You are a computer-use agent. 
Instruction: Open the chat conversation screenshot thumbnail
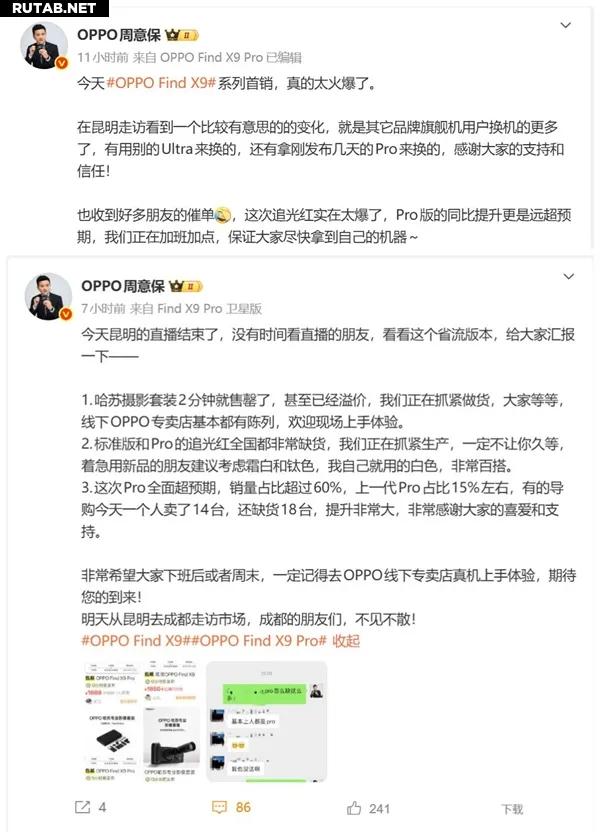click(267, 721)
